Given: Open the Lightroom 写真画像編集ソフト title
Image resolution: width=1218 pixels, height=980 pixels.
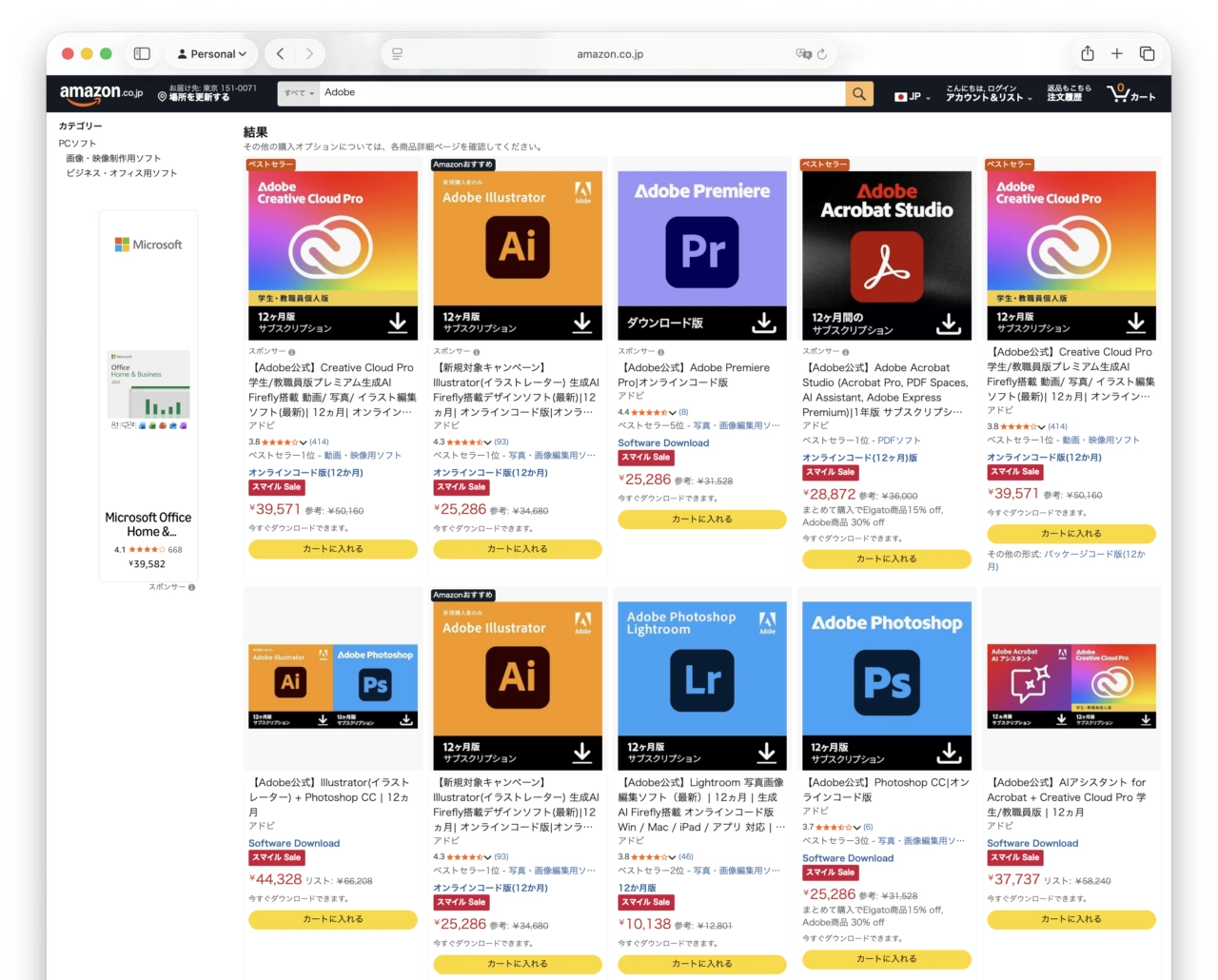Looking at the screenshot, I should [702, 805].
